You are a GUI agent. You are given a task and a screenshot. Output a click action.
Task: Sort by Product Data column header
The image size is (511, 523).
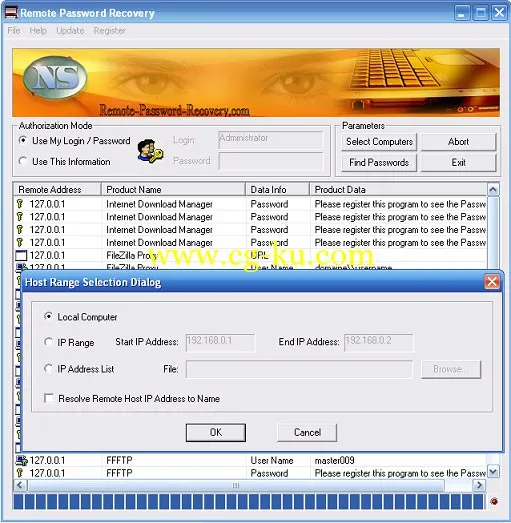pos(398,189)
